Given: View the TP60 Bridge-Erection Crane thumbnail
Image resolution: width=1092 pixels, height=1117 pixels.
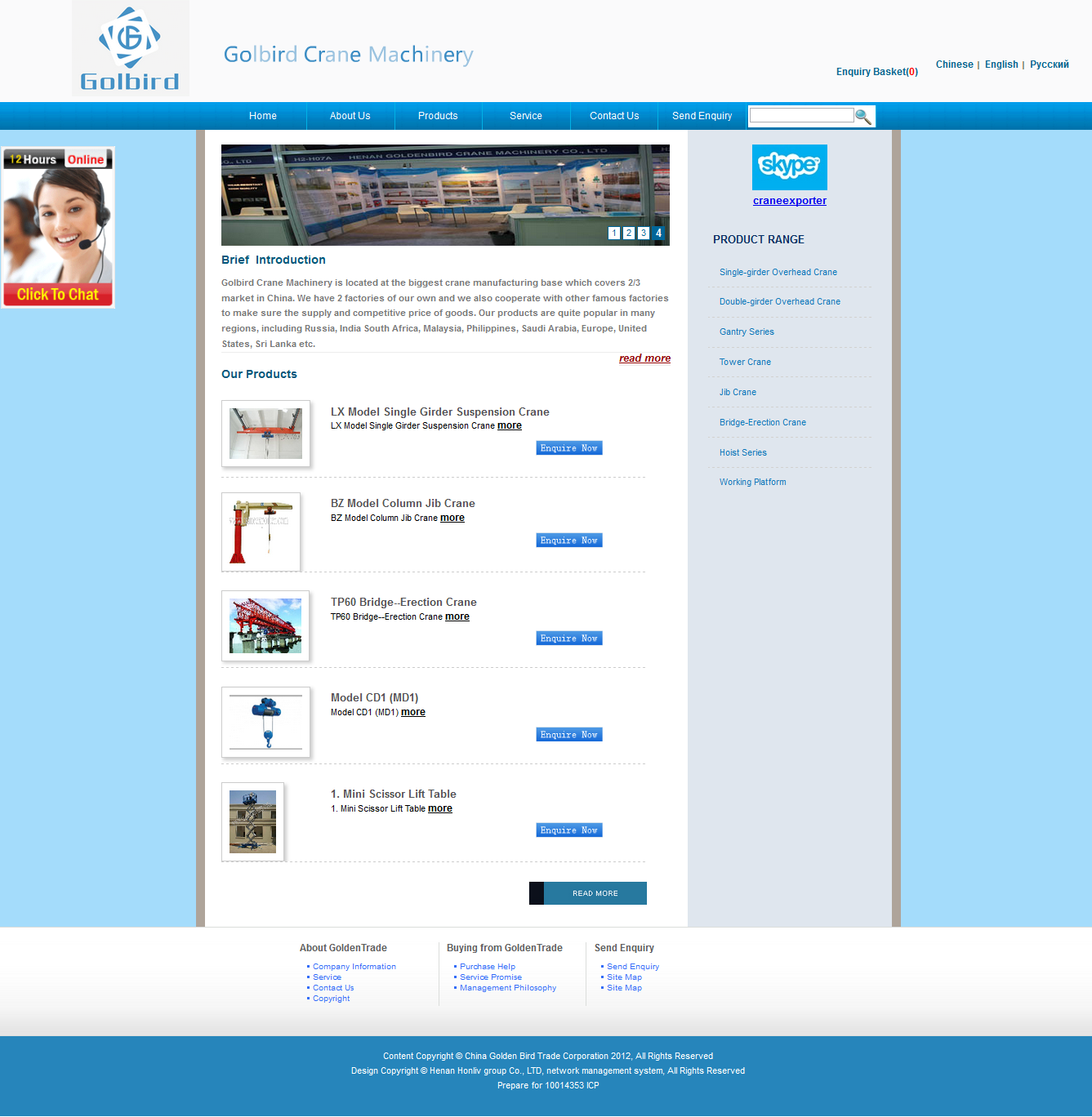Looking at the screenshot, I should (x=265, y=625).
